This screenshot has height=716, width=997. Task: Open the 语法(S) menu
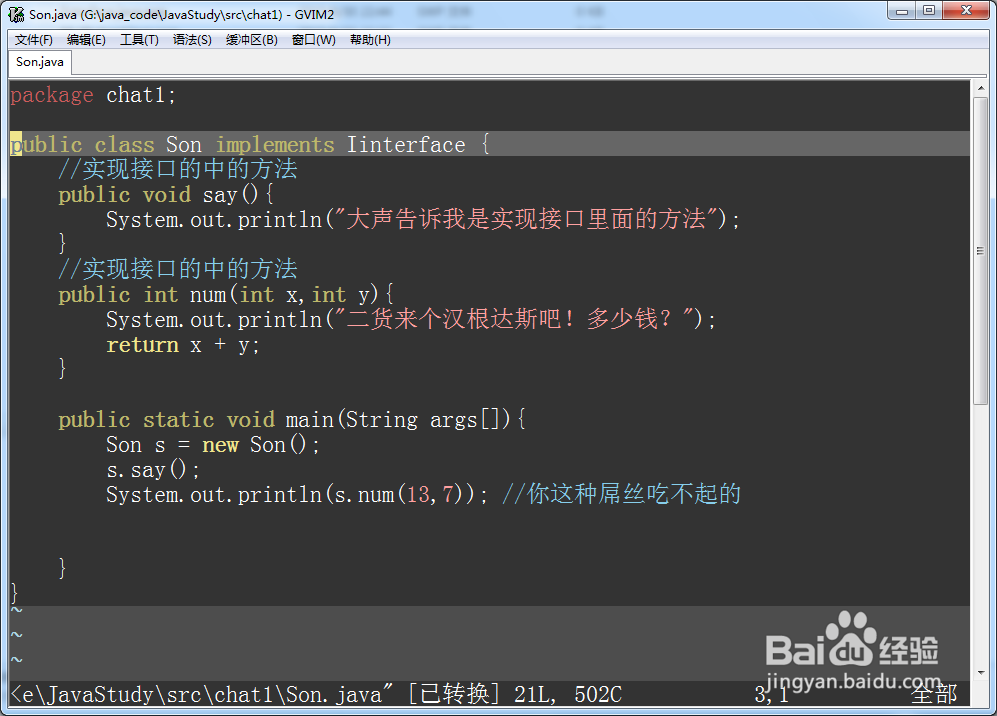[x=192, y=40]
